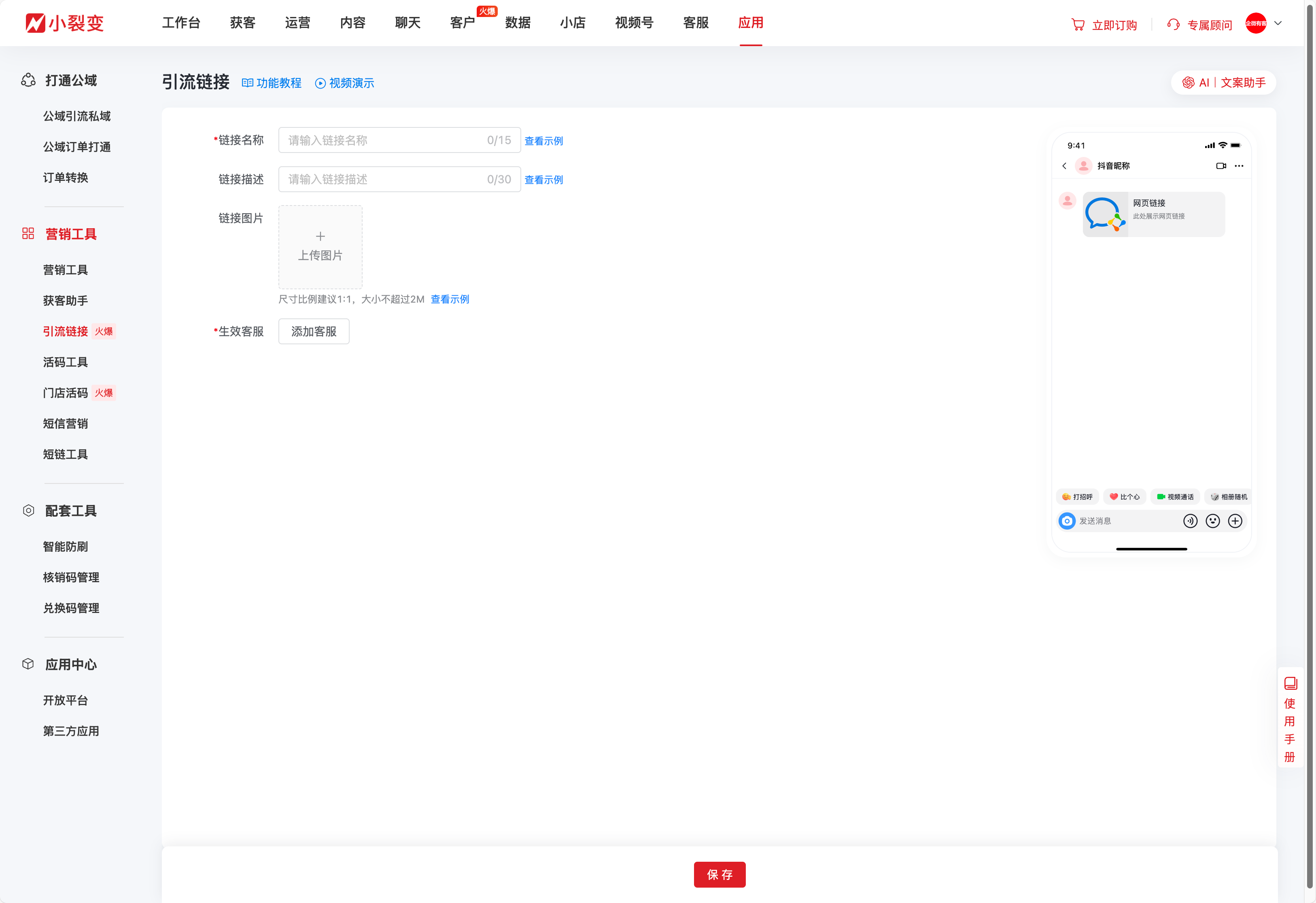Open the 立即订购 shopping cart icon

tap(1079, 24)
